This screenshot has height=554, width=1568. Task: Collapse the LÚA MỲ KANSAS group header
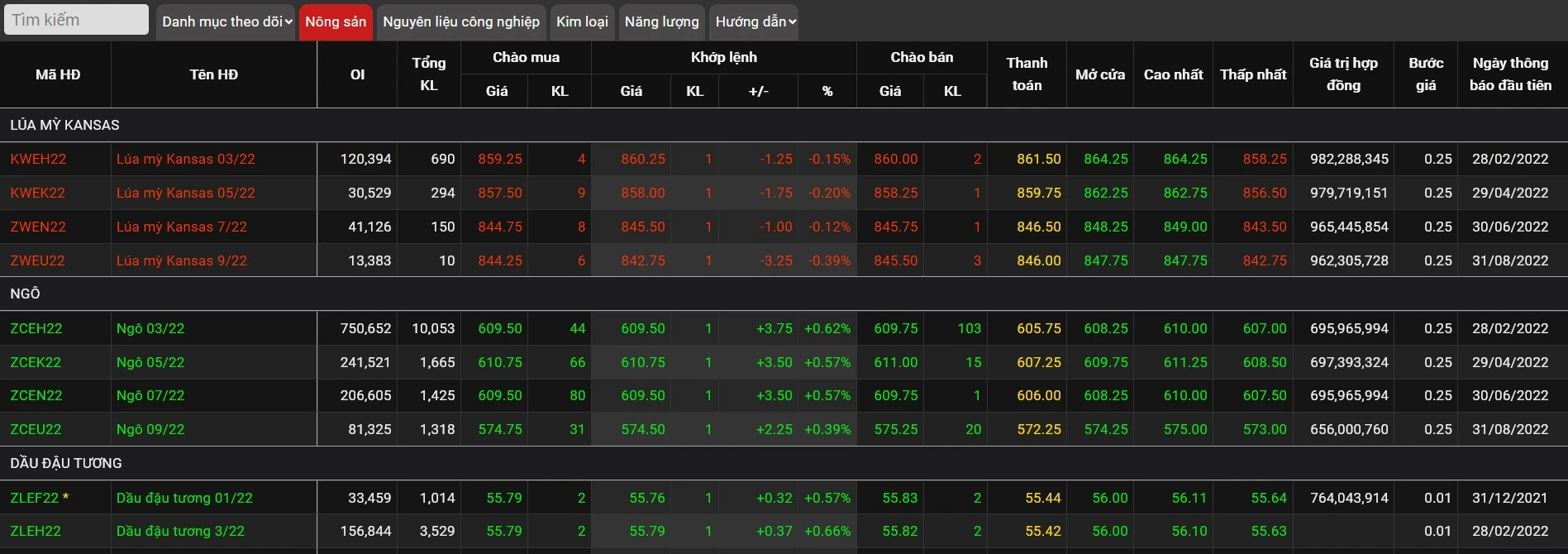pos(64,125)
